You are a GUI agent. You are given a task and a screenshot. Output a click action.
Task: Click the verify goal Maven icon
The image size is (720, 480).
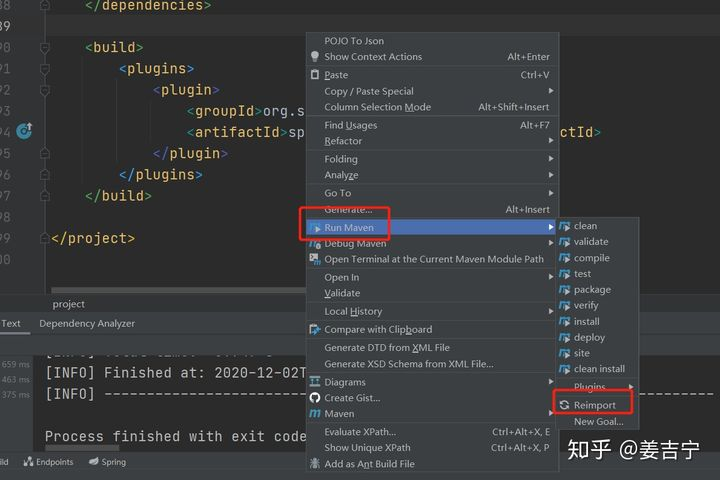pyautogui.click(x=564, y=305)
